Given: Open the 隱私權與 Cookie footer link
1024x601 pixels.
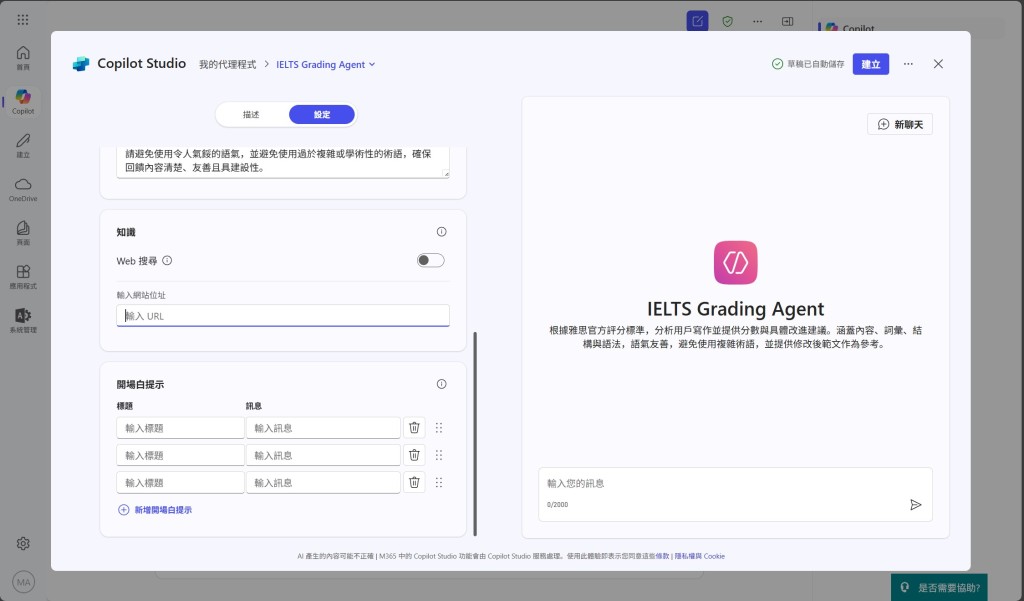Looking at the screenshot, I should 699,556.
